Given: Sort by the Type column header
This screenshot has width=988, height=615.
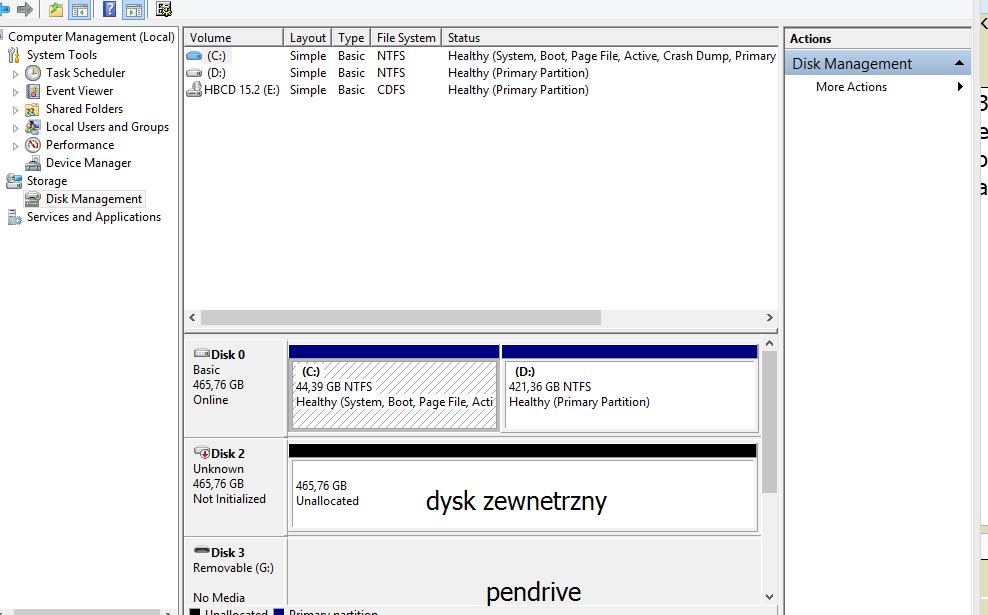Looking at the screenshot, I should 351,38.
